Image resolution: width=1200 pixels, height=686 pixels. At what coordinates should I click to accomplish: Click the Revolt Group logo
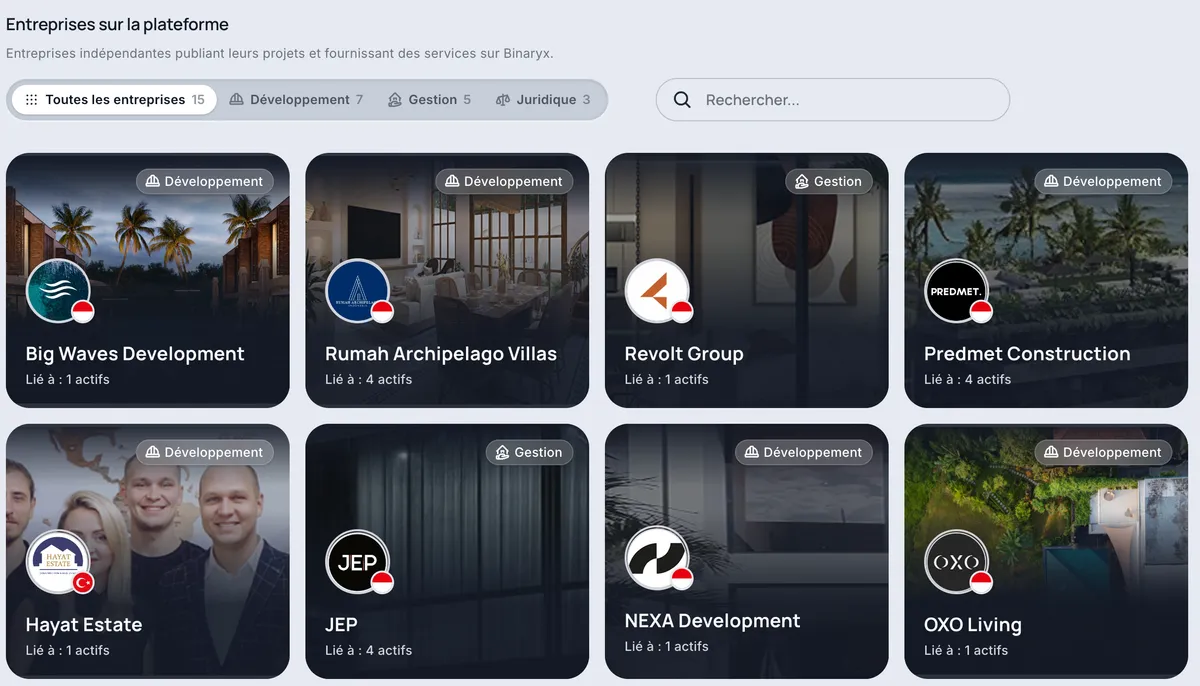[x=657, y=291]
